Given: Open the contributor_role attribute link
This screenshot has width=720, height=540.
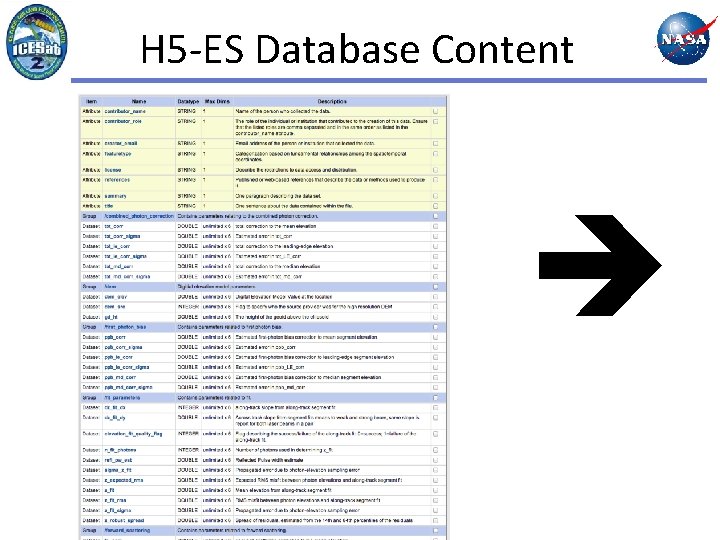Looking at the screenshot, I should [123, 122].
